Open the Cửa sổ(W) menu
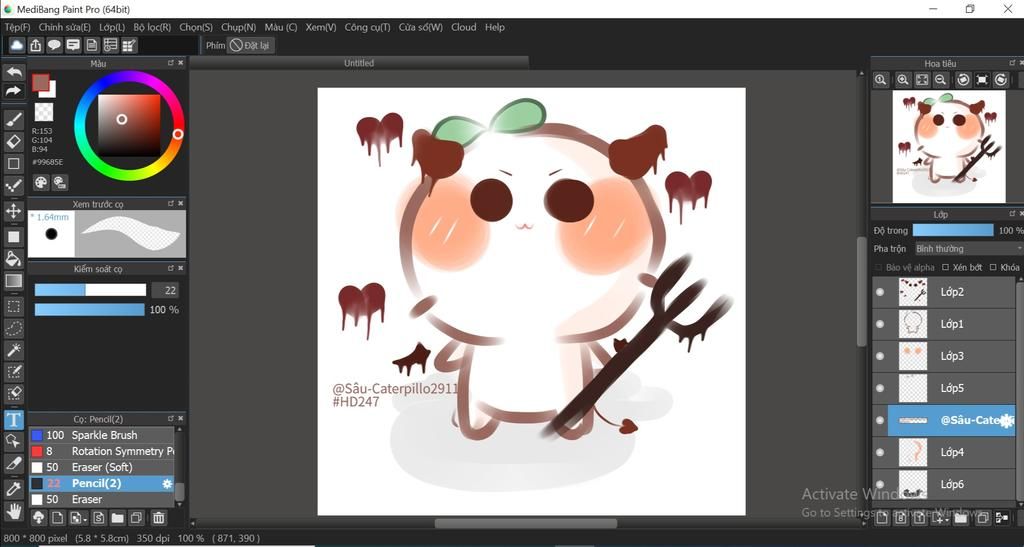The image size is (1024, 547). coord(421,27)
